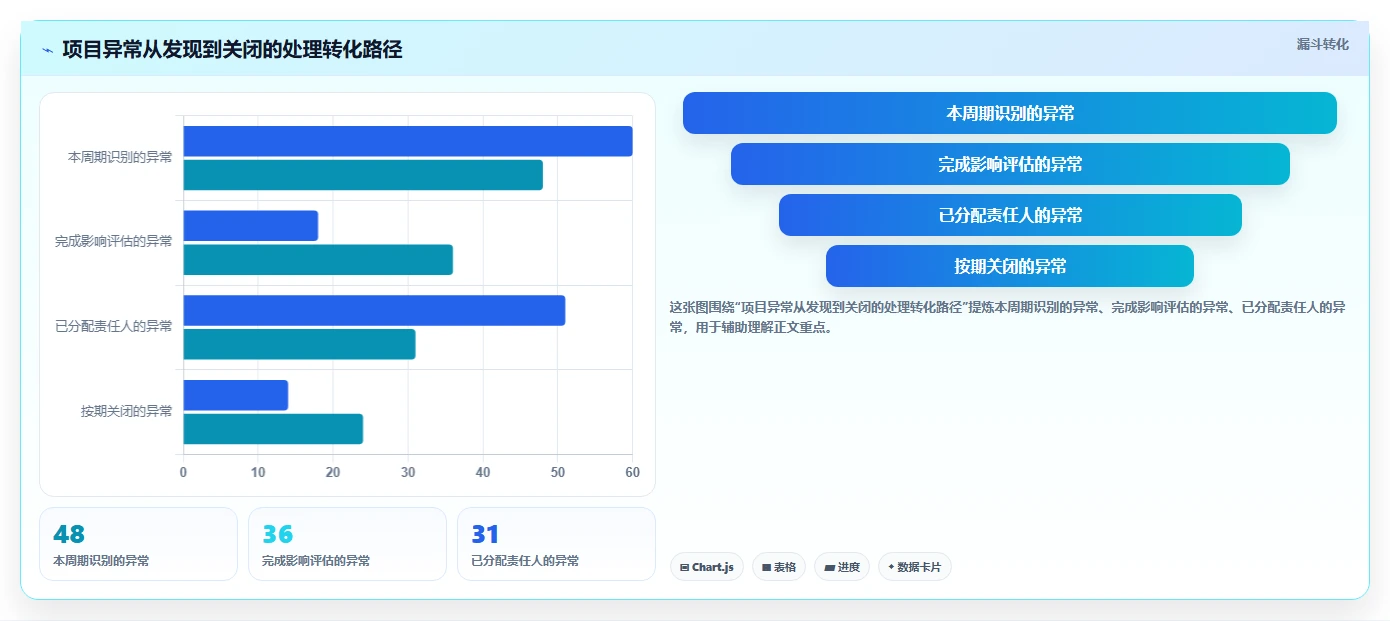Select the 进度 tag chip

pyautogui.click(x=842, y=567)
